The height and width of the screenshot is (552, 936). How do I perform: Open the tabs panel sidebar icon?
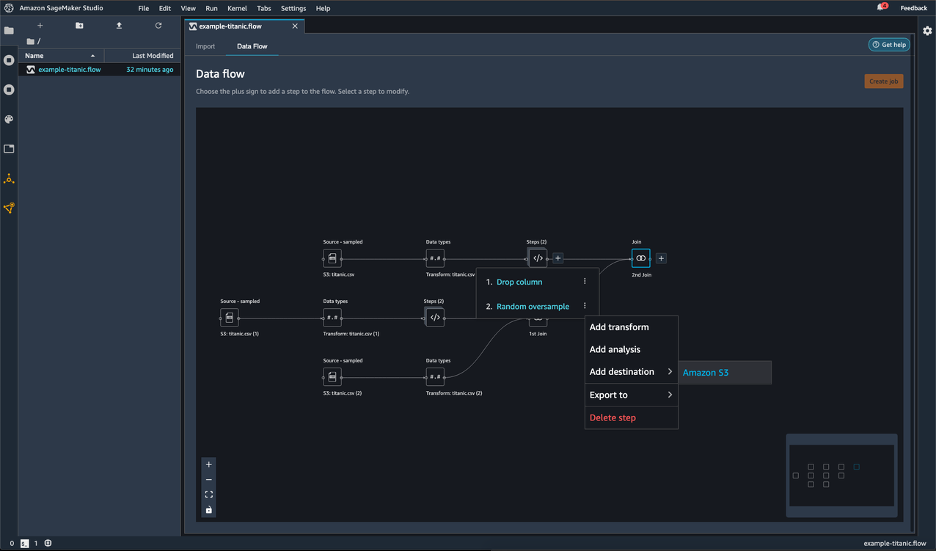9,149
